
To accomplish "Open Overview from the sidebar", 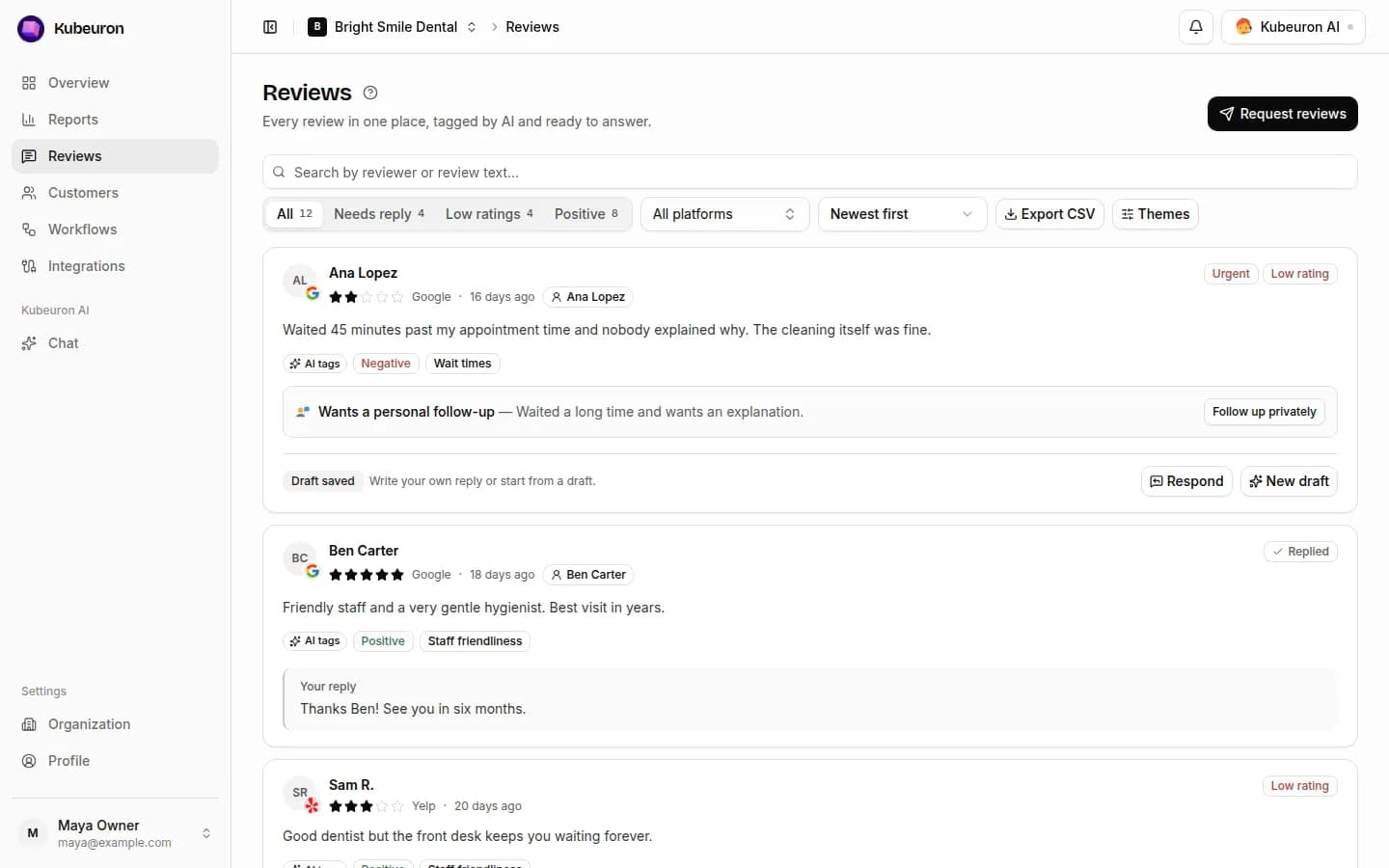I will (x=115, y=83).
